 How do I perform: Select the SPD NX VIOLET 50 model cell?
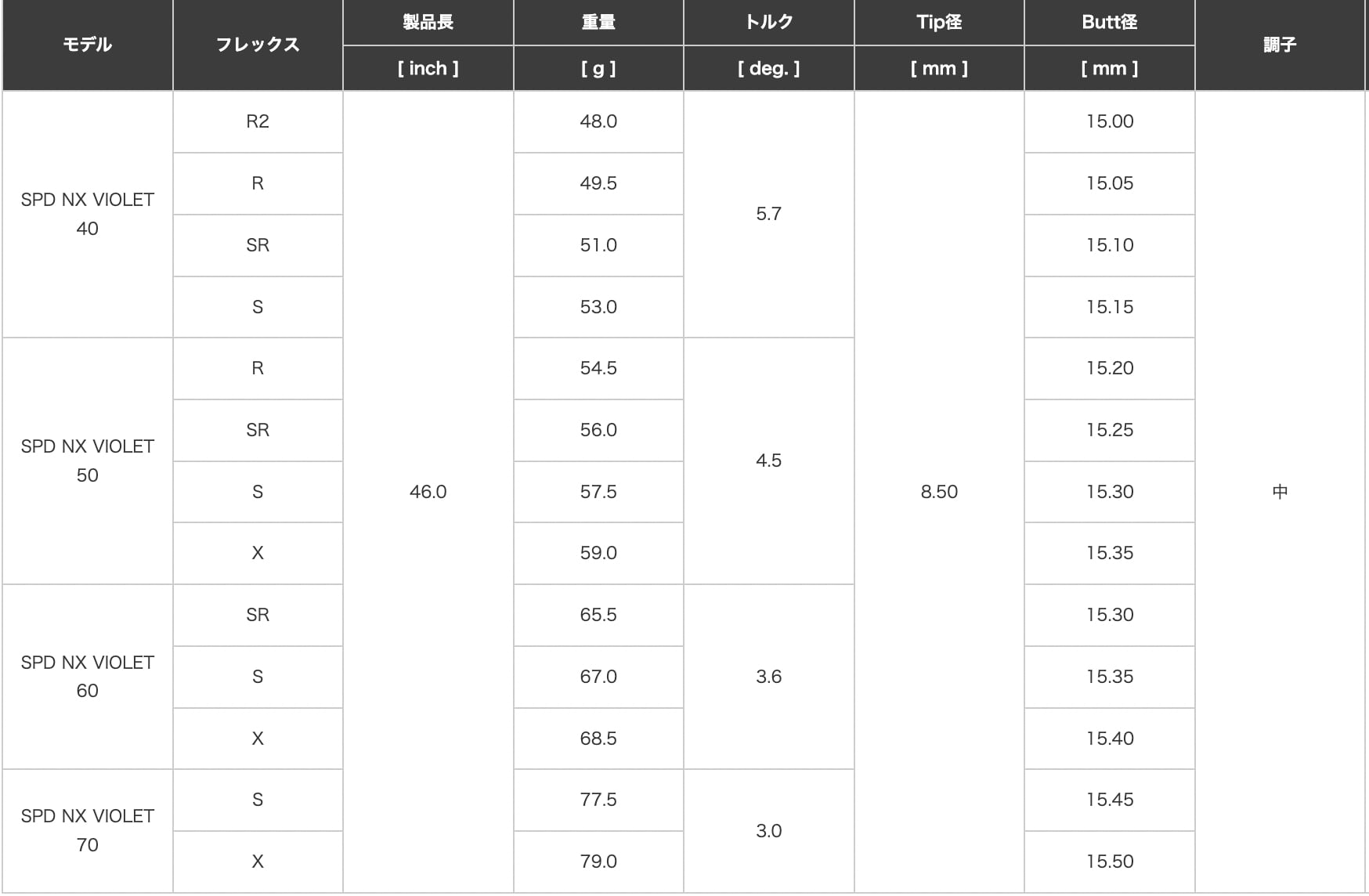coord(87,461)
